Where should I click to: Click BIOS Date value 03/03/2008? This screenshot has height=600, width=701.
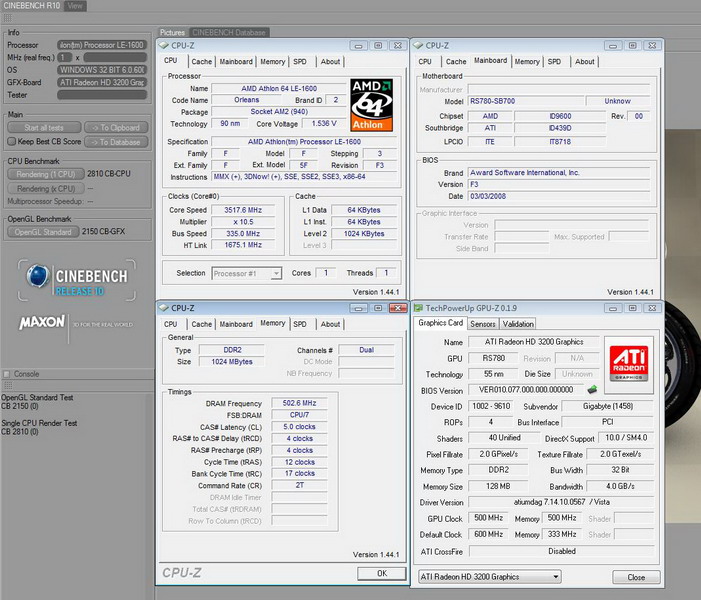point(559,196)
